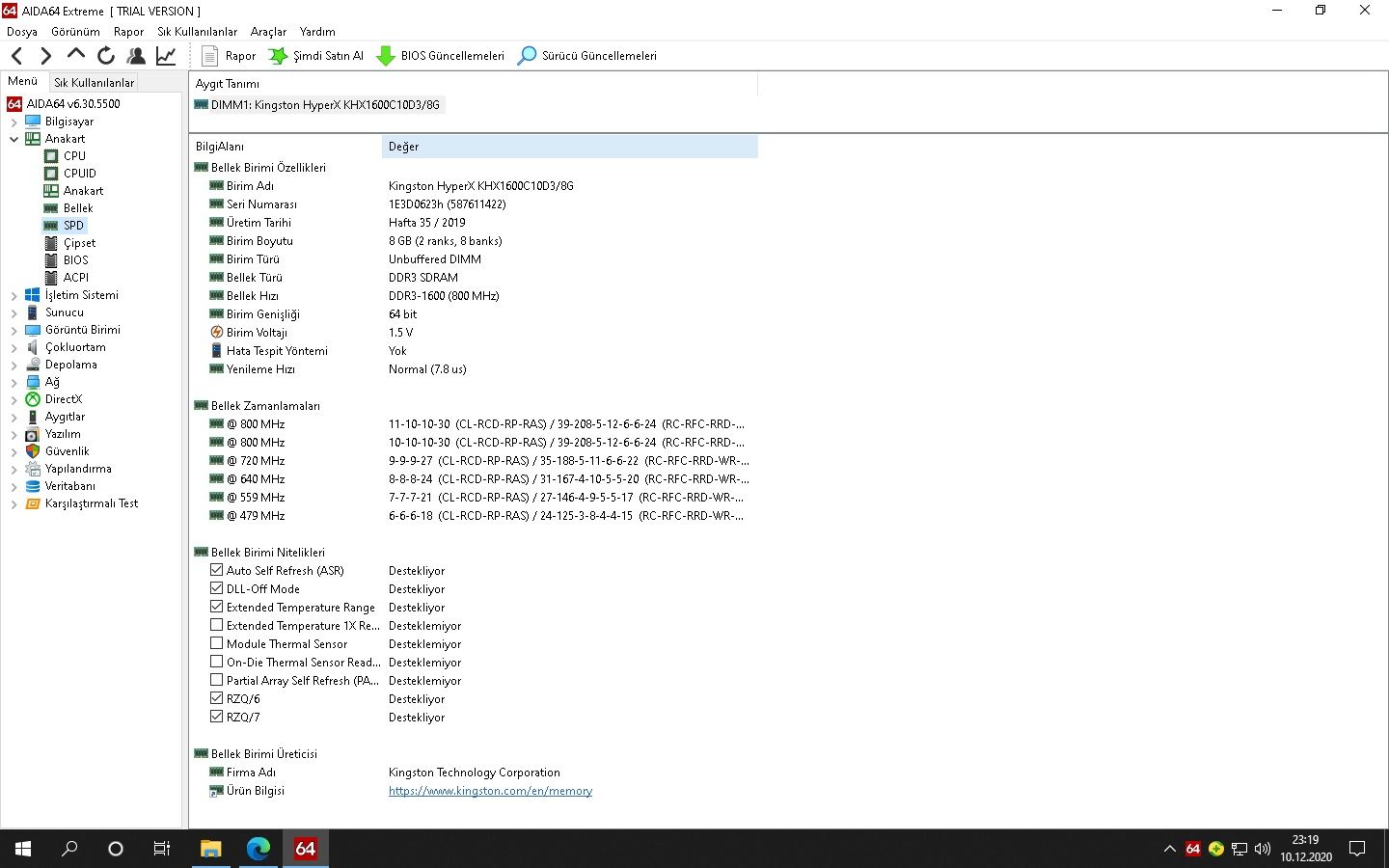Expand the İşletim Sistemi node
1389x868 pixels.
[14, 295]
